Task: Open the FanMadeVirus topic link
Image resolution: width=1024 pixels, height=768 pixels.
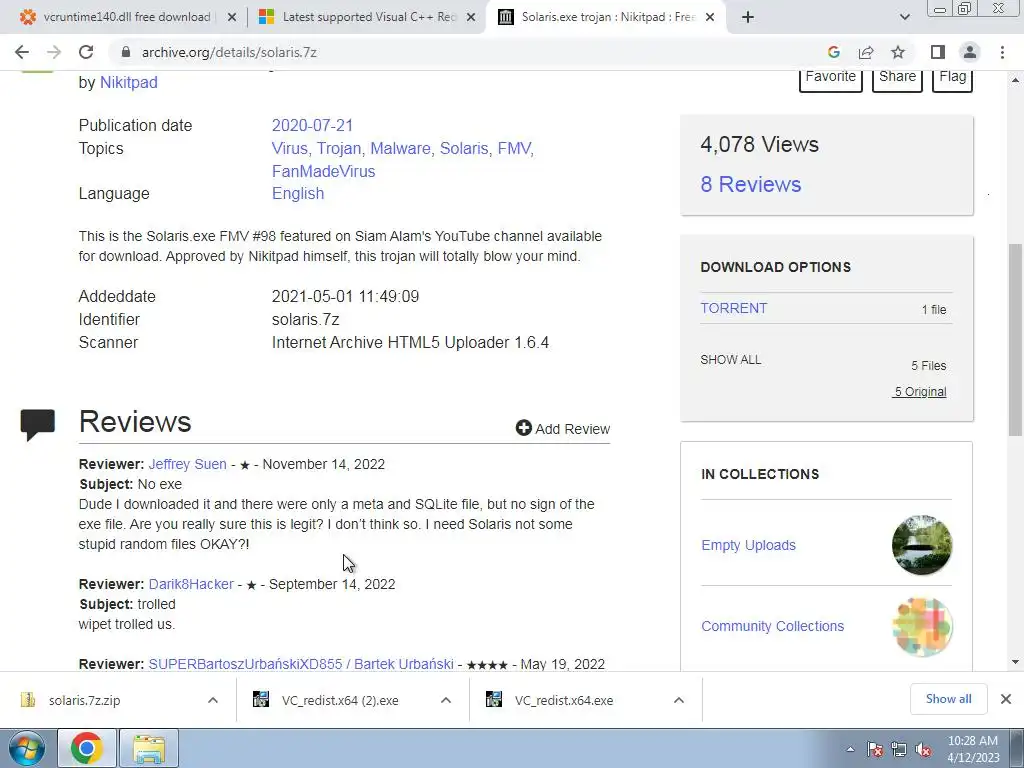Action: [x=323, y=171]
